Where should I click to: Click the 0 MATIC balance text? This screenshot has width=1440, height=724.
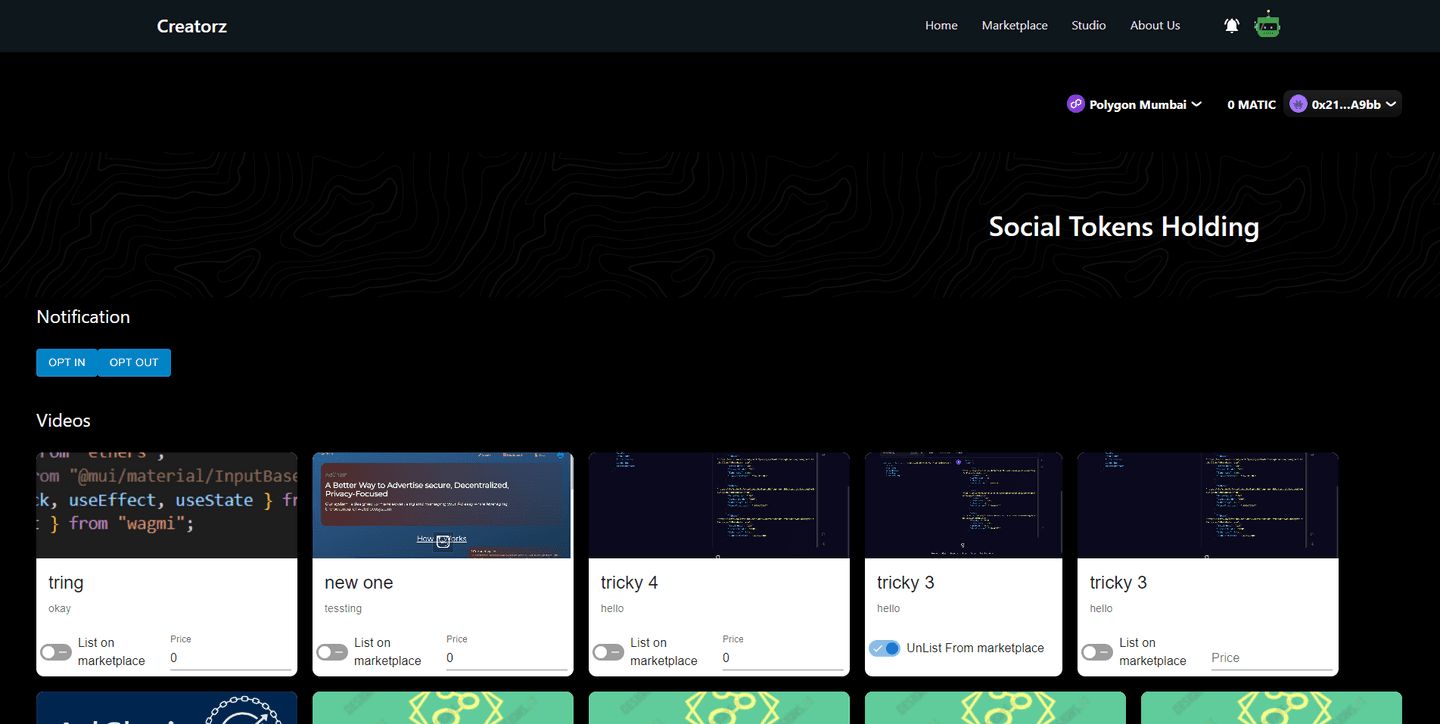coord(1251,104)
